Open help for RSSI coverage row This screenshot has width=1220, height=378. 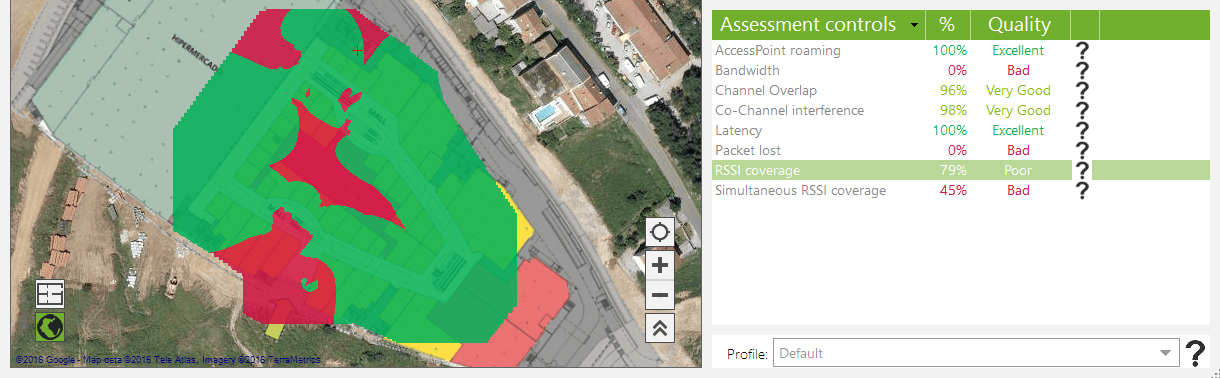(x=1081, y=171)
